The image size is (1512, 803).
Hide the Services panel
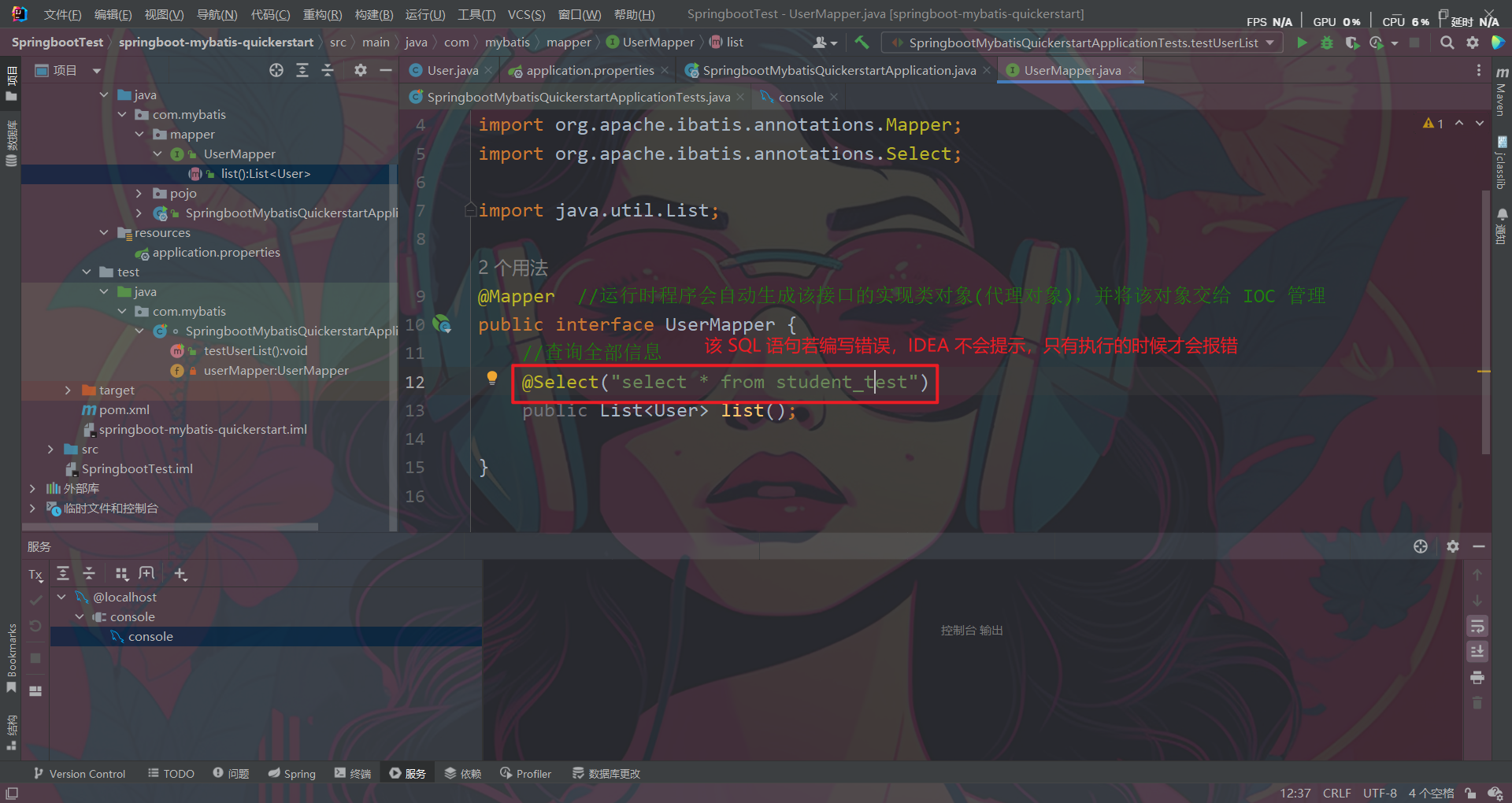(1479, 546)
